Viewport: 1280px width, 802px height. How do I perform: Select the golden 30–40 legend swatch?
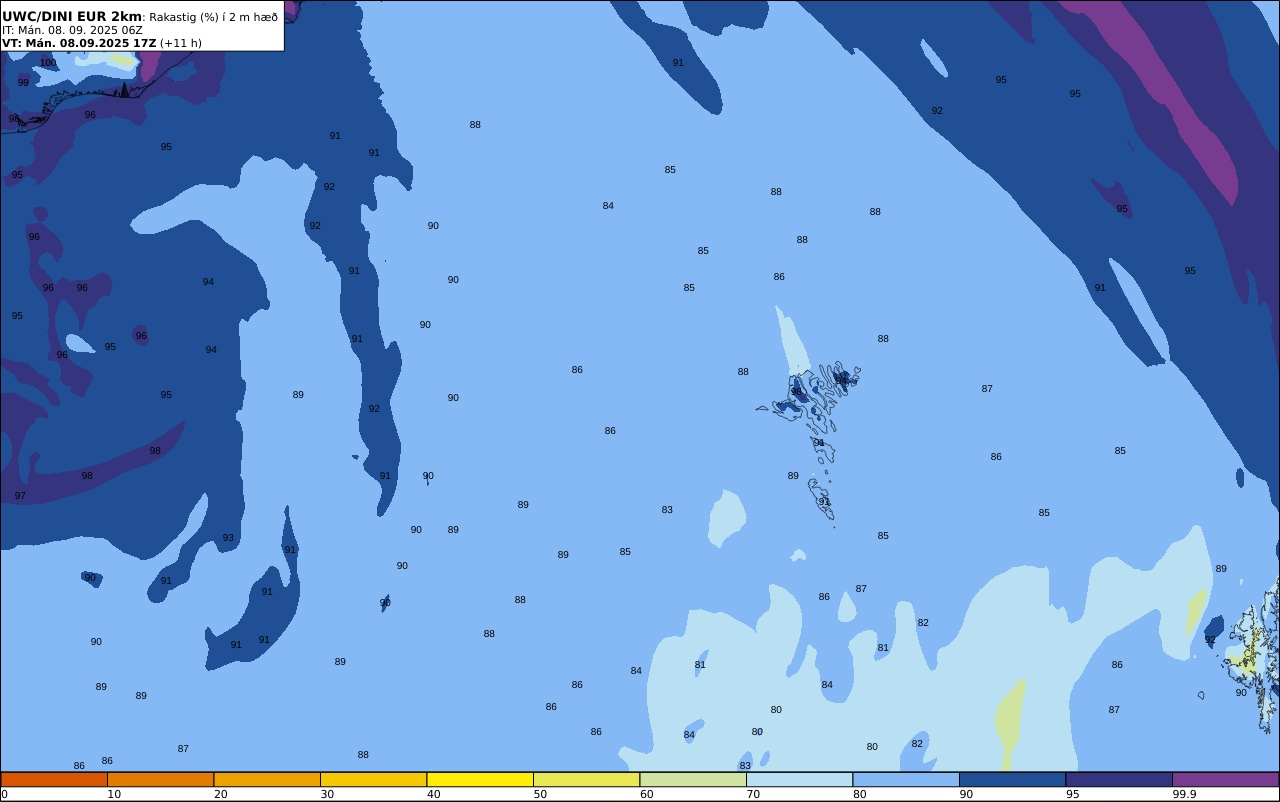coord(373,779)
